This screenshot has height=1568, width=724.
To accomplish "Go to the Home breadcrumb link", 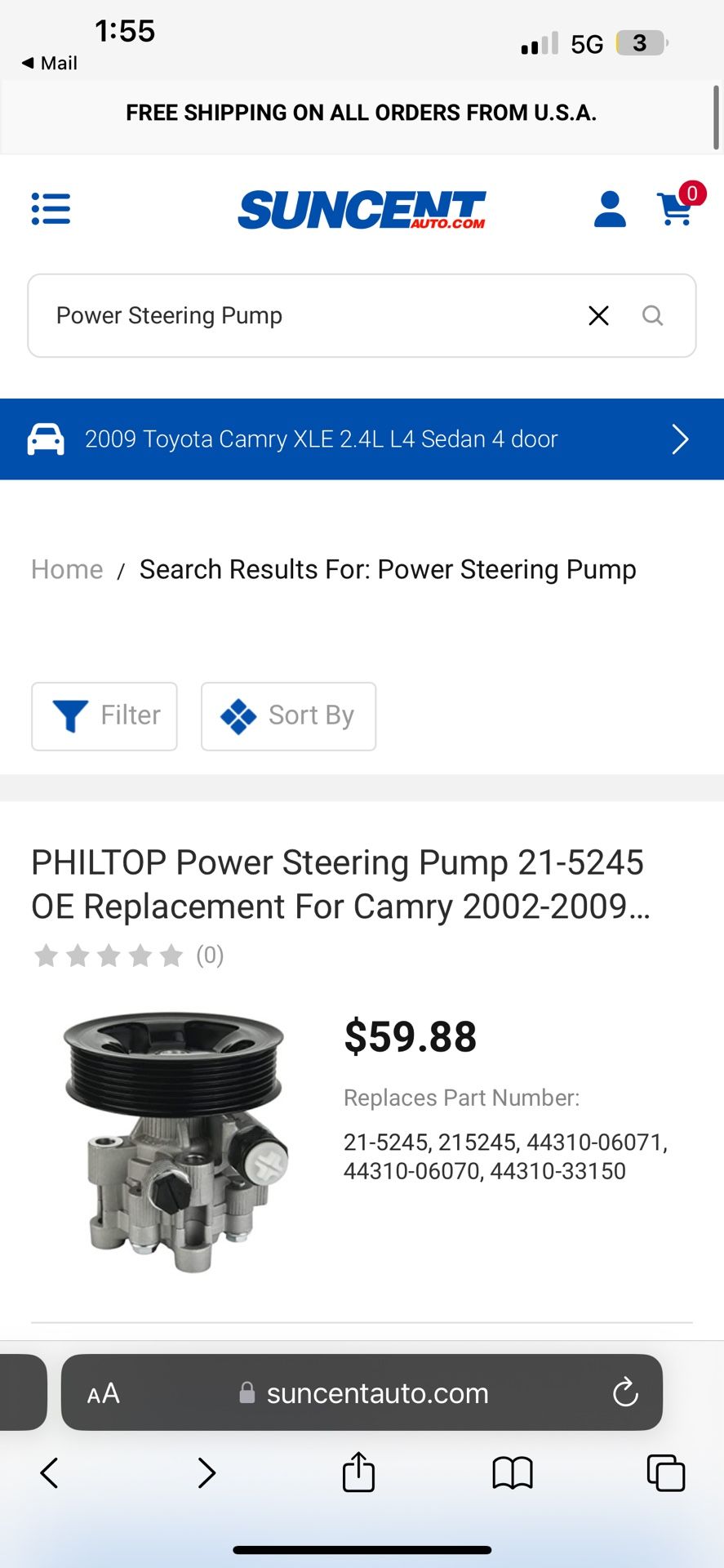I will tap(67, 569).
